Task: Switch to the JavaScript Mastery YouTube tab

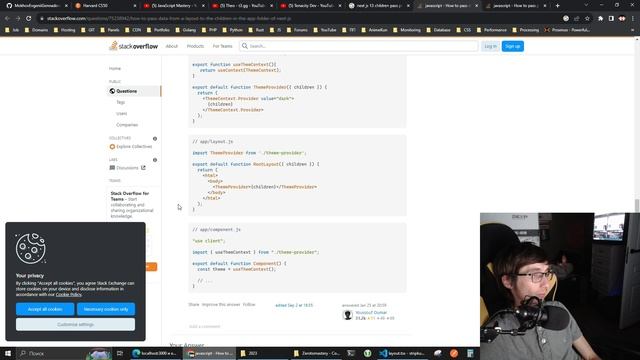Action: pyautogui.click(x=173, y=6)
